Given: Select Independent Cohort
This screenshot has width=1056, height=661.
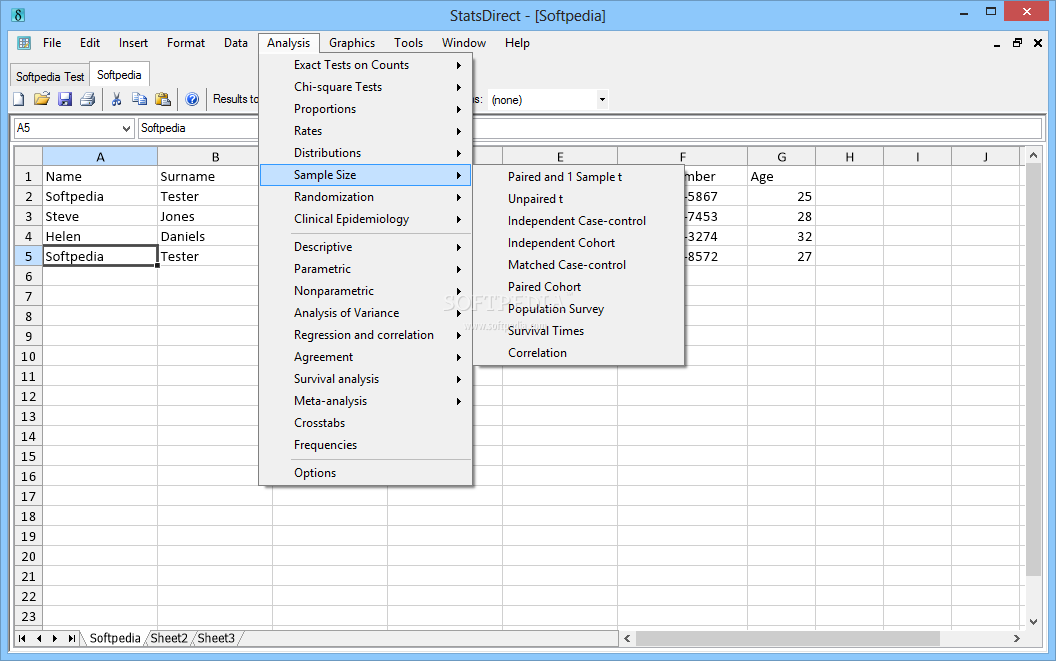Looking at the screenshot, I should click(x=579, y=243).
